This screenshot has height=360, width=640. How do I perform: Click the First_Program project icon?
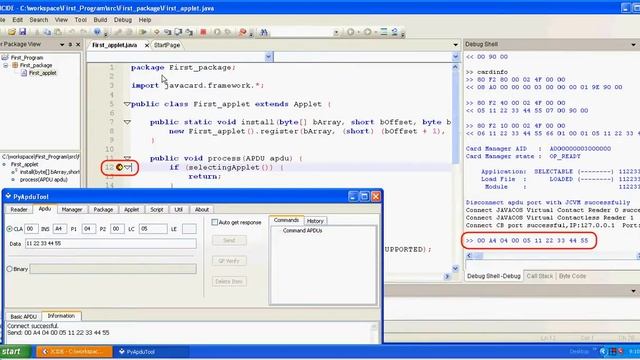(x=5, y=58)
